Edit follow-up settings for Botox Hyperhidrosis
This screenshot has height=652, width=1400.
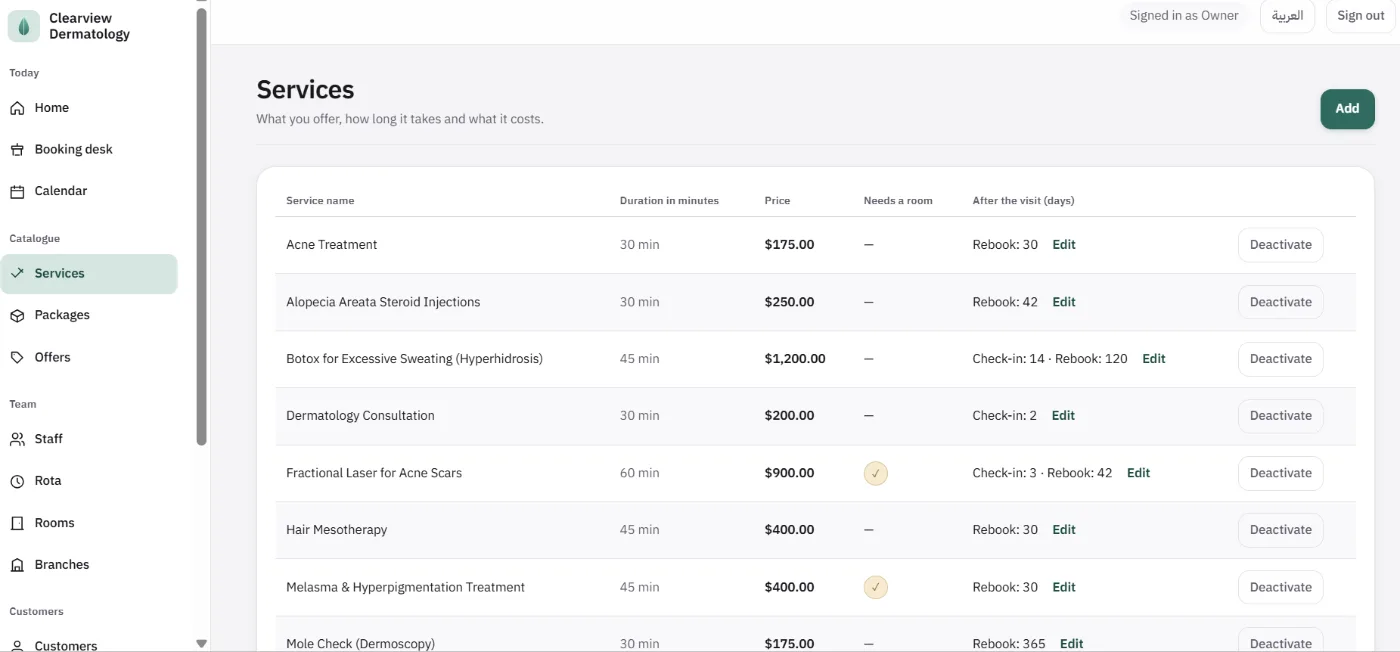pos(1154,359)
